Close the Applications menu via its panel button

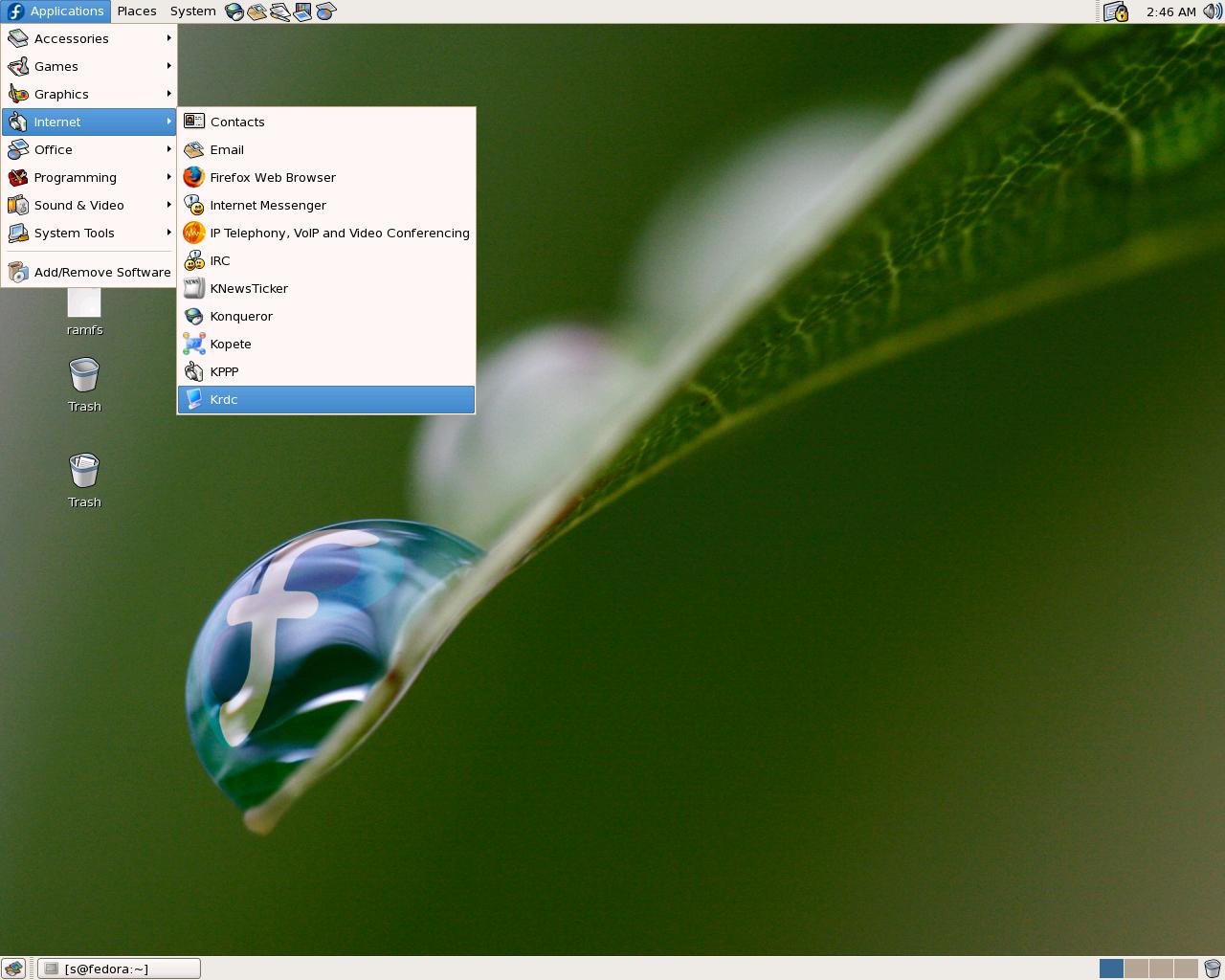click(56, 11)
